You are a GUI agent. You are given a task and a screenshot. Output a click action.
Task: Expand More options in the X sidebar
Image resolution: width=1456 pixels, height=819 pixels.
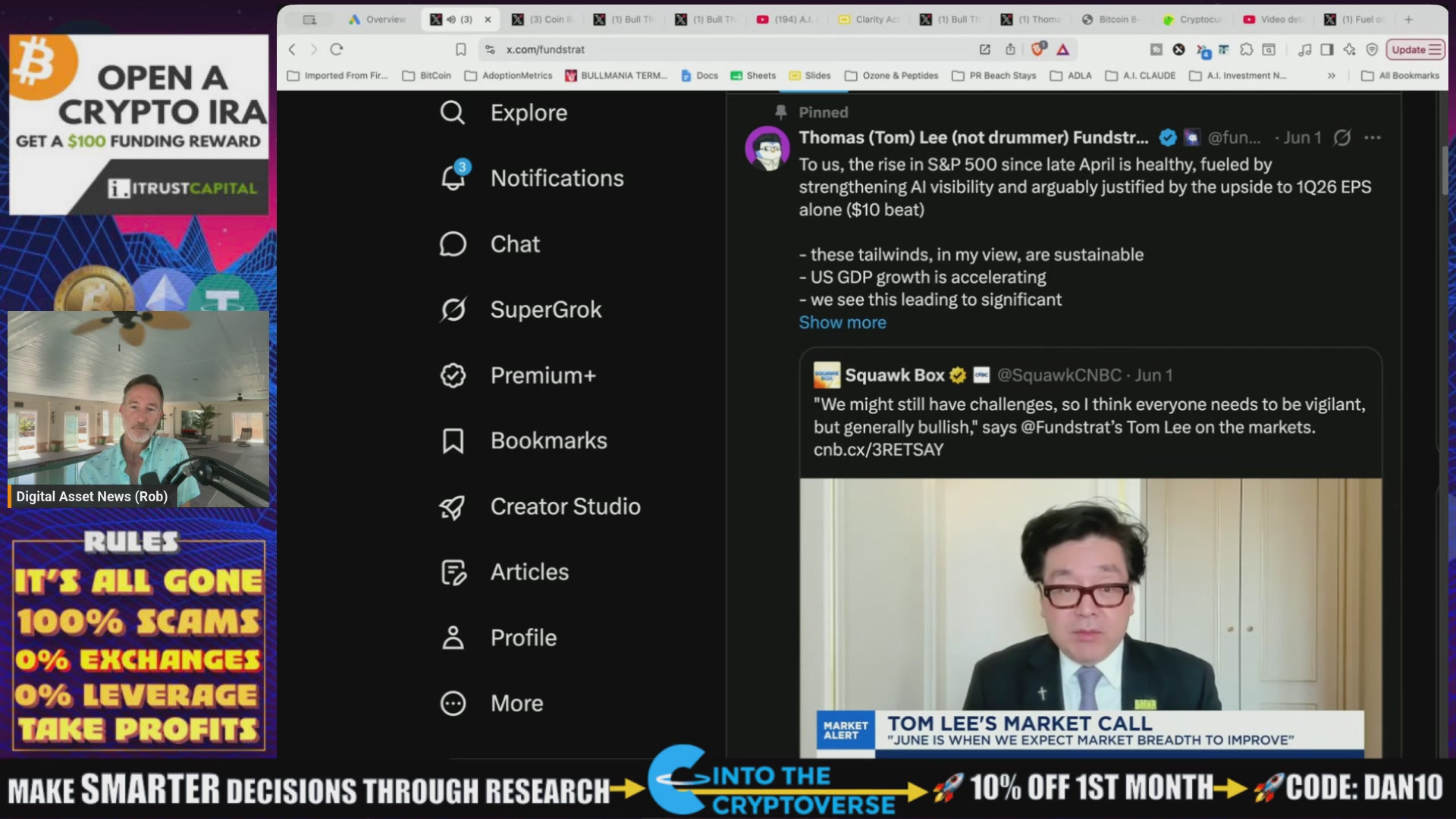(491, 704)
